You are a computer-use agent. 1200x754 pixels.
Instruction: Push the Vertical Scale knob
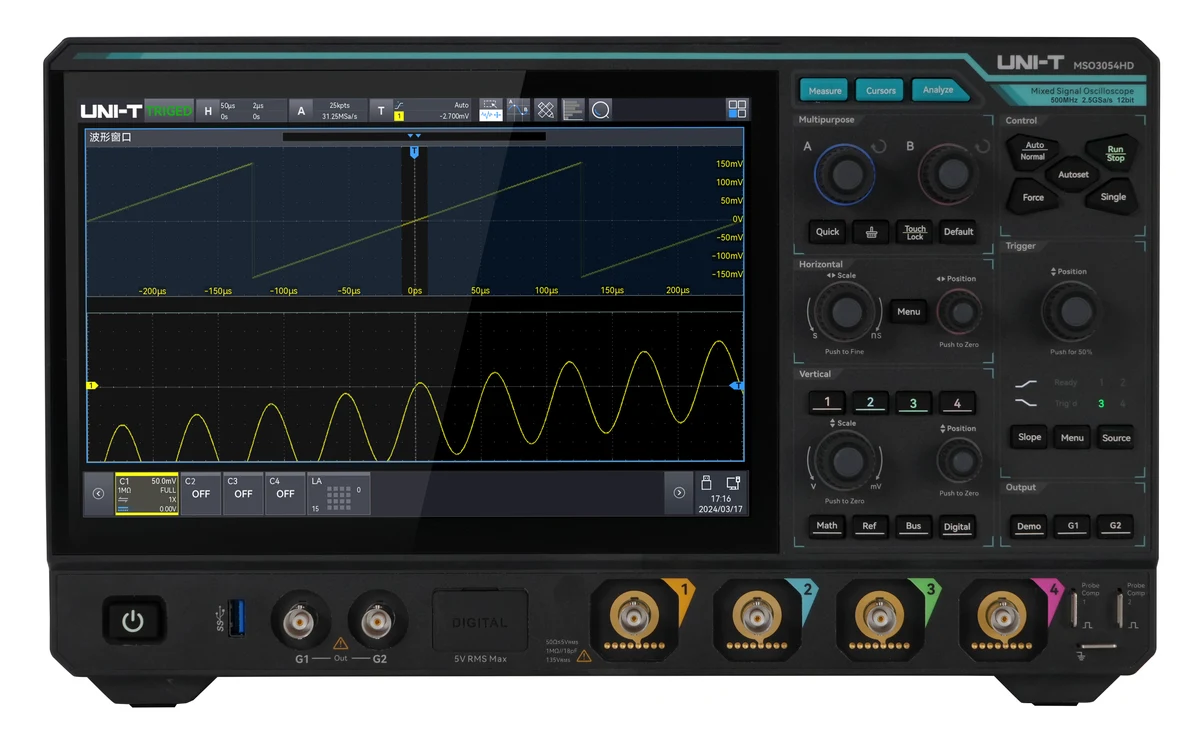pos(846,461)
